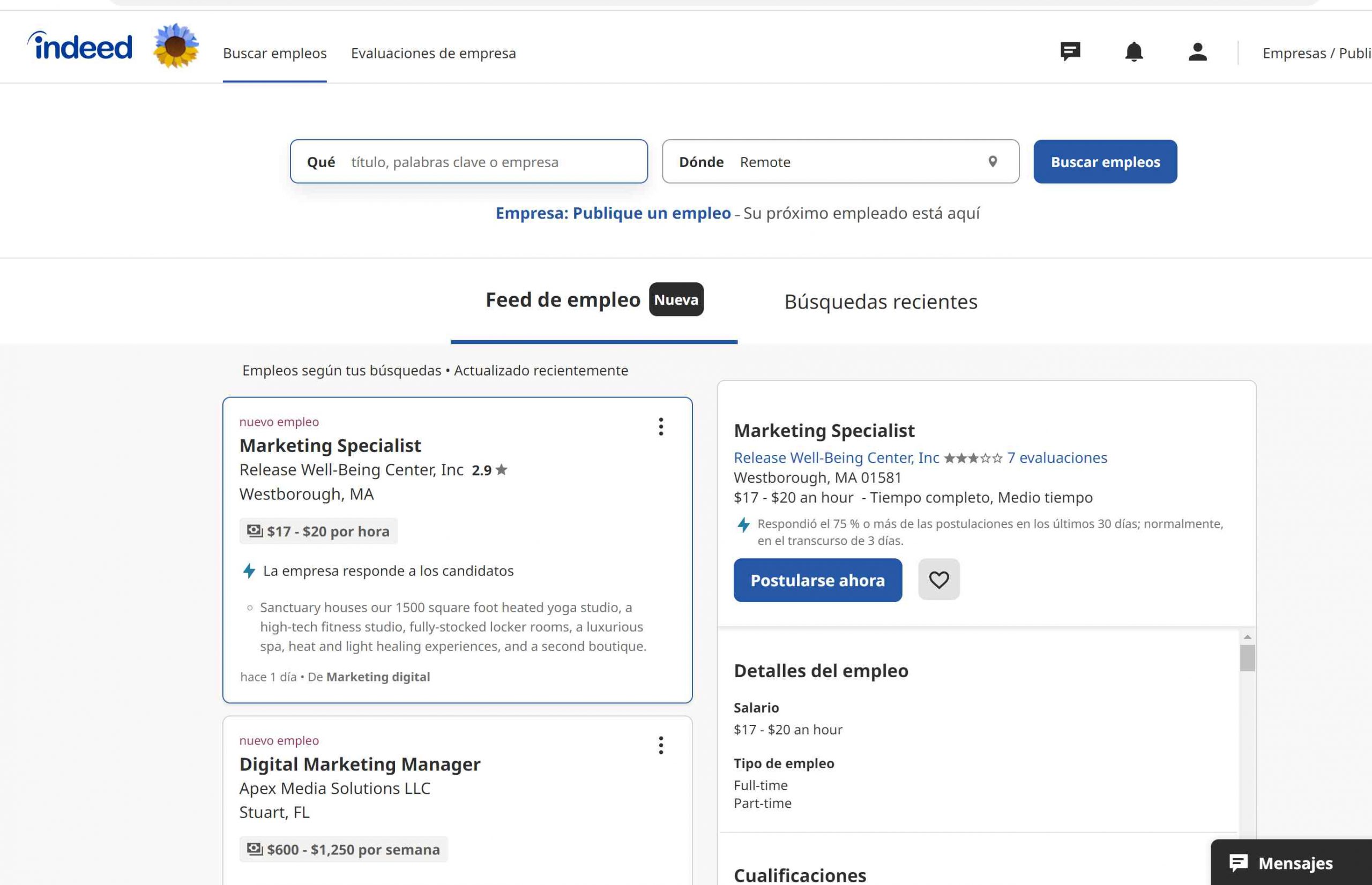Open the 7 evaluaciones reviews link
Image resolution: width=1372 pixels, height=885 pixels.
point(1057,457)
